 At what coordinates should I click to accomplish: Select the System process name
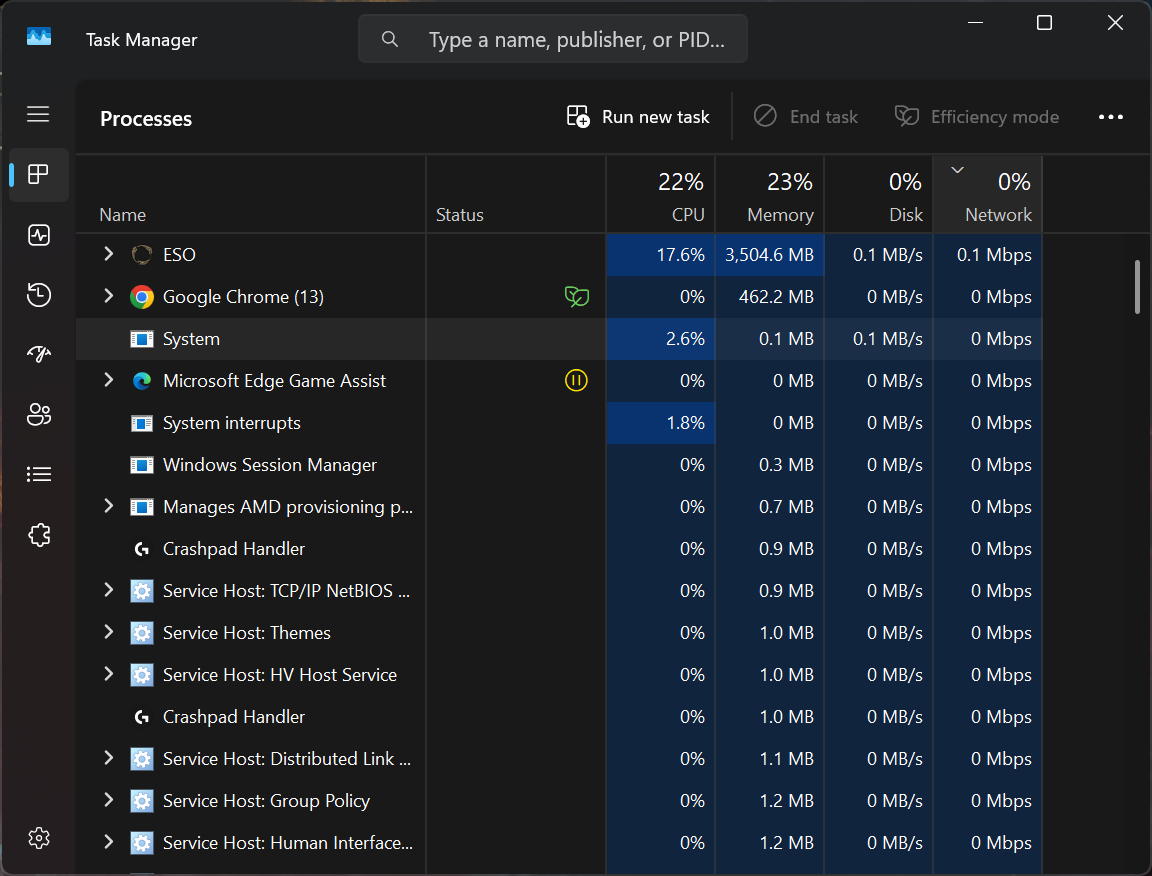point(191,339)
